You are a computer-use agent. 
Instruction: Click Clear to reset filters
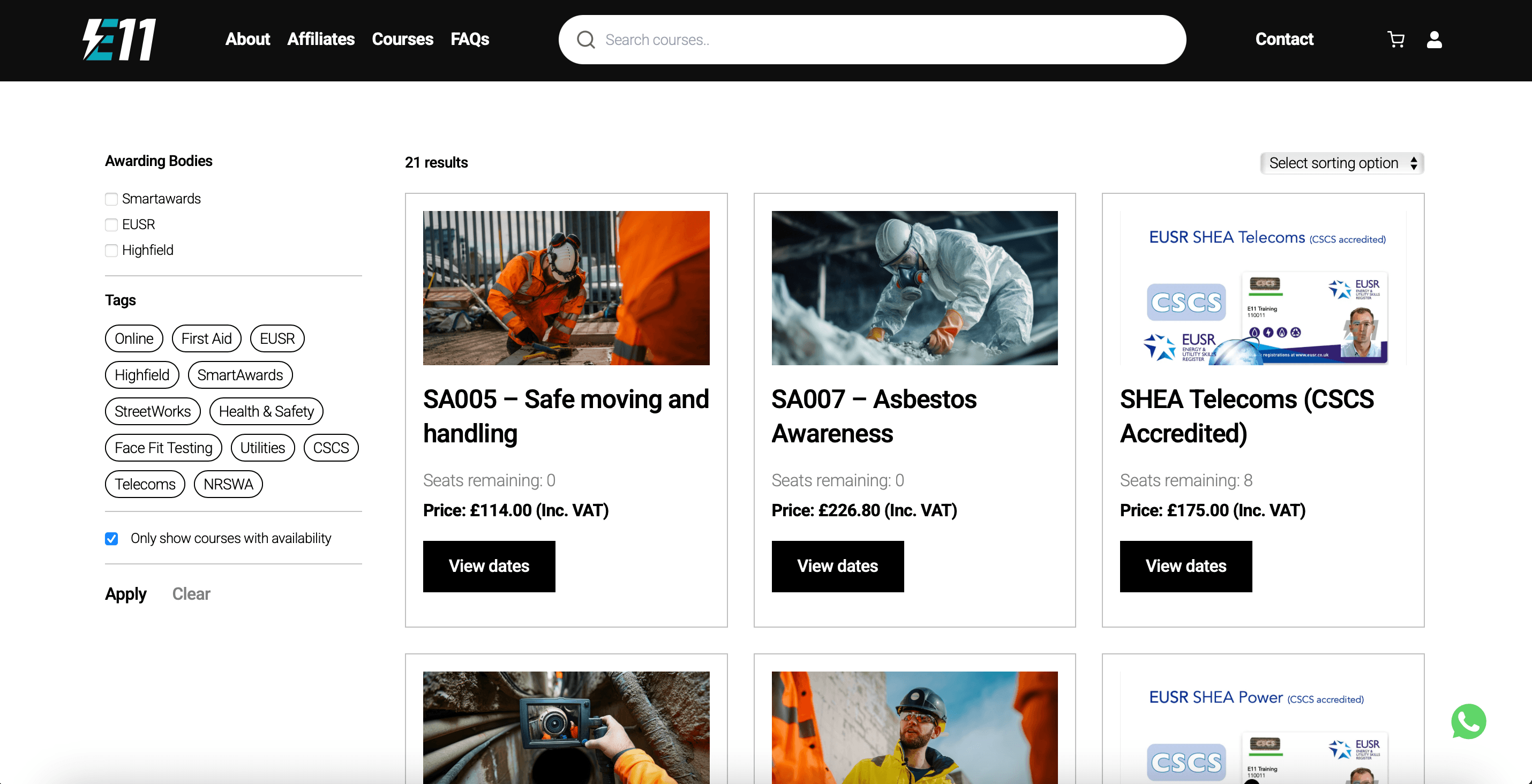coord(191,594)
